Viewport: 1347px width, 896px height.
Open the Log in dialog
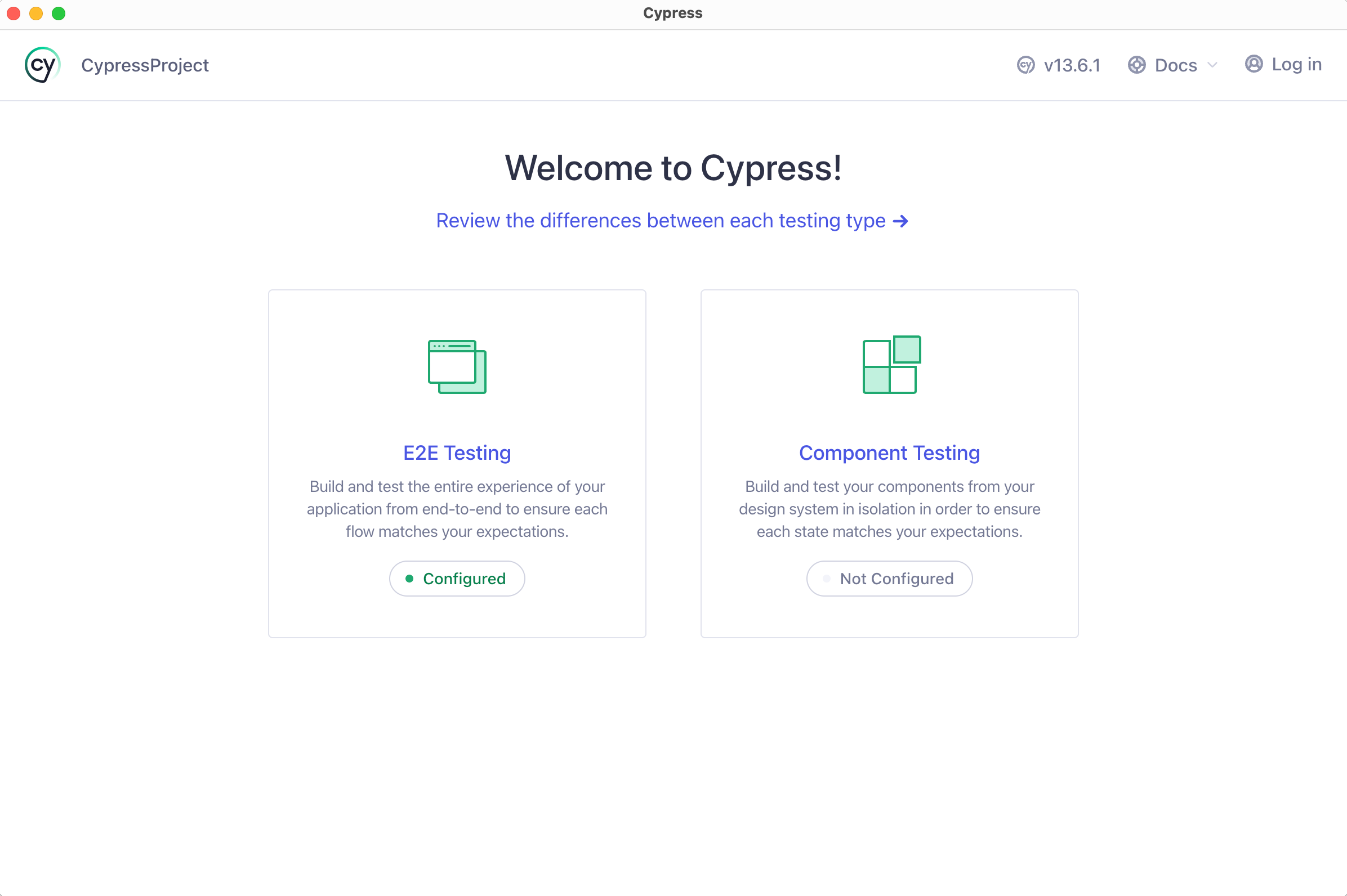pyautogui.click(x=1297, y=65)
